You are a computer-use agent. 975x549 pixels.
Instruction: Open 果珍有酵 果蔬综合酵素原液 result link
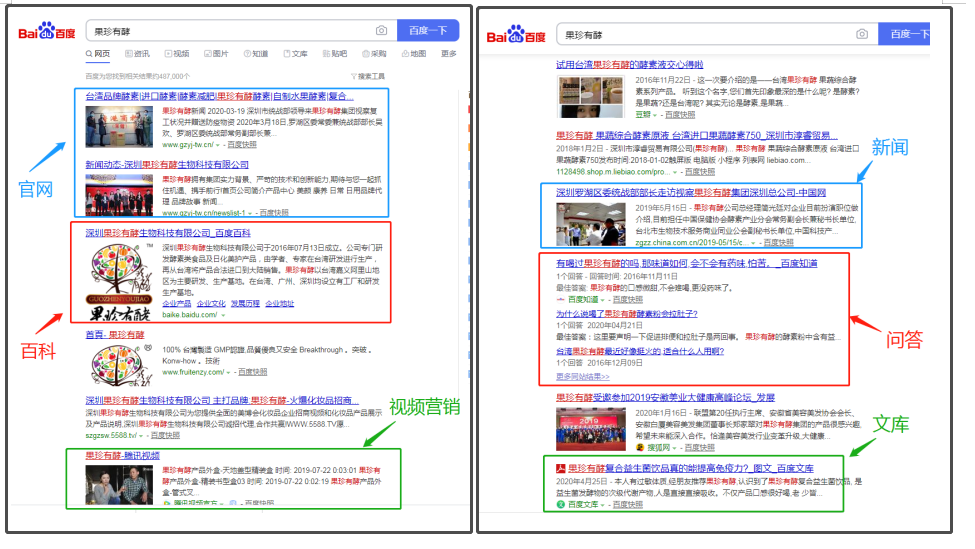click(696, 136)
